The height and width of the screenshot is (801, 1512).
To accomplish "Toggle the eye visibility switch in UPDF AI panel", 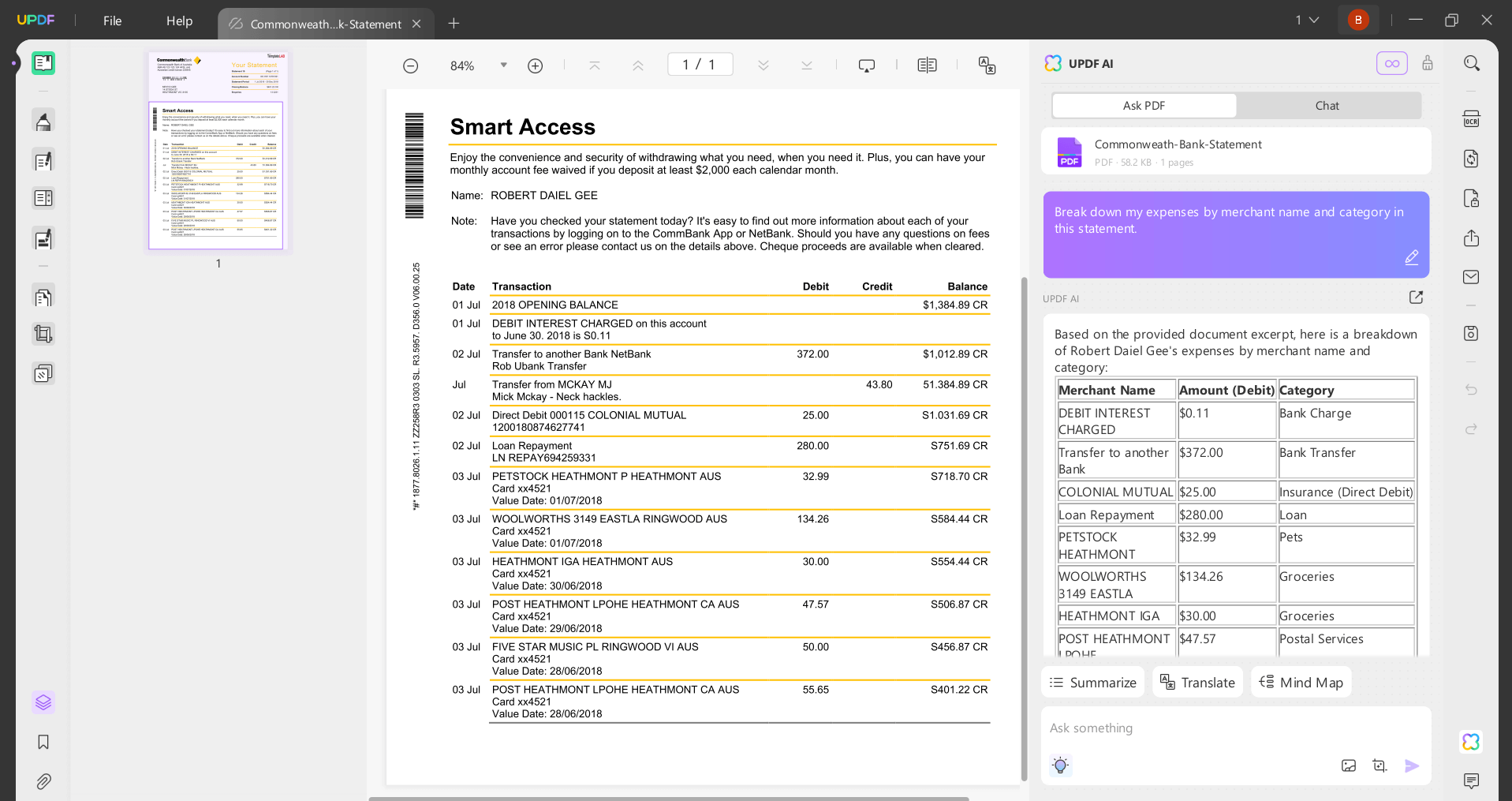I will click(x=1392, y=63).
